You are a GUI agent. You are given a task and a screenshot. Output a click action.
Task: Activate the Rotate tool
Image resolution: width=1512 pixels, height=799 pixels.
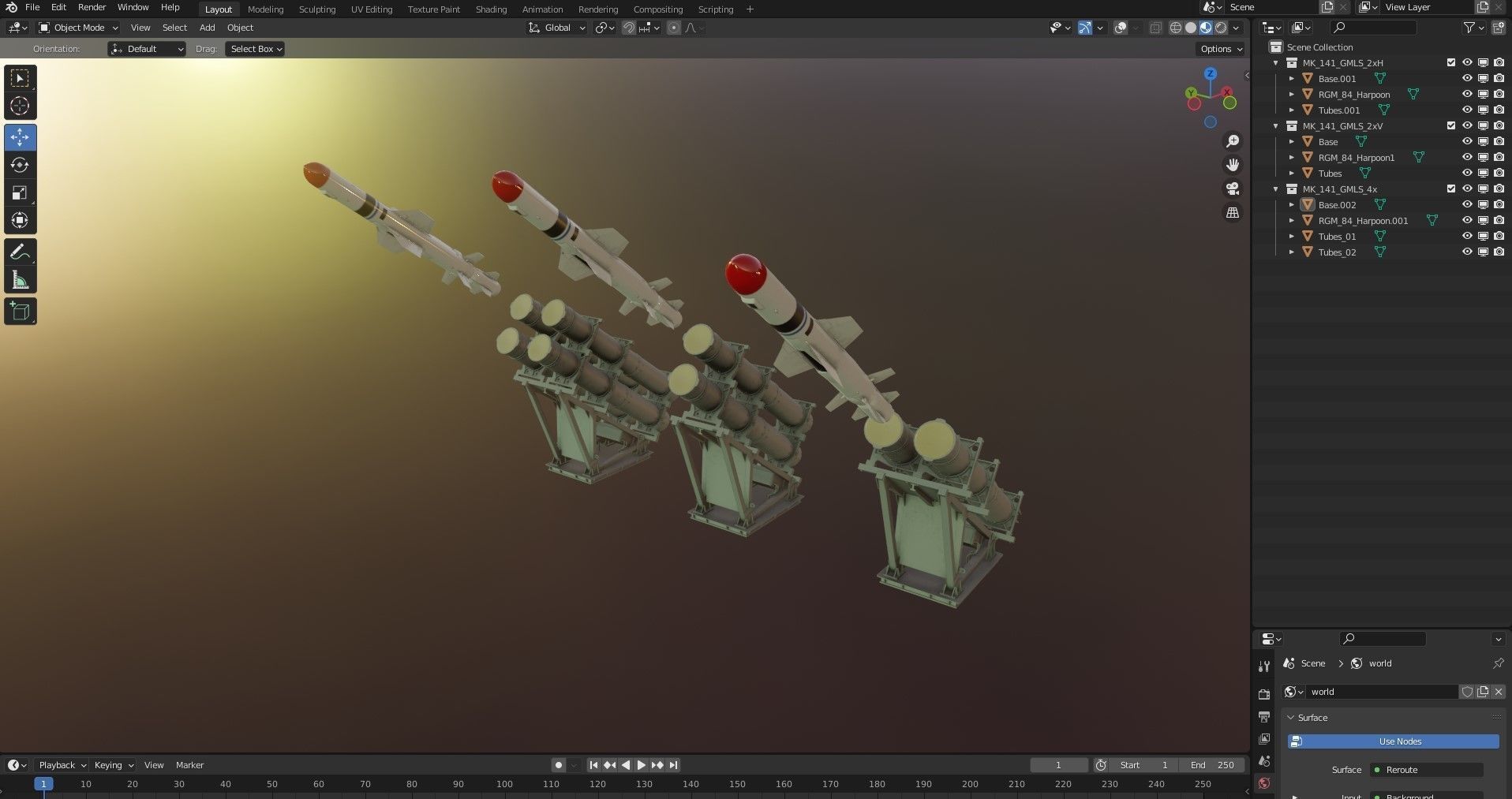click(x=21, y=165)
